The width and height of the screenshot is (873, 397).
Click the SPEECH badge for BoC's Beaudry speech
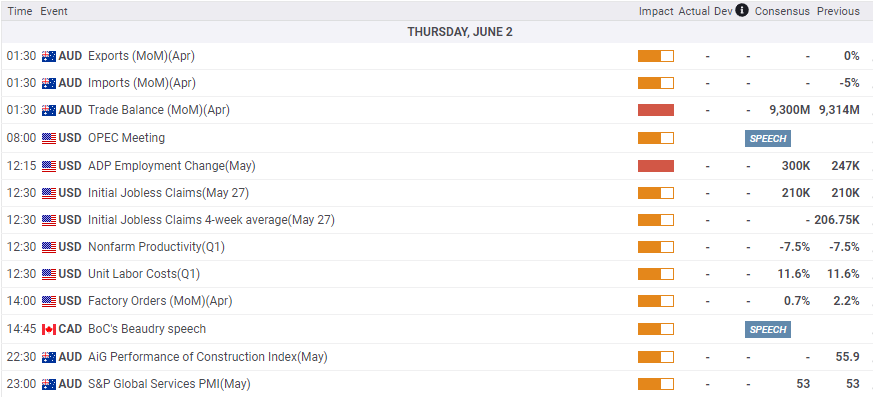pos(768,330)
